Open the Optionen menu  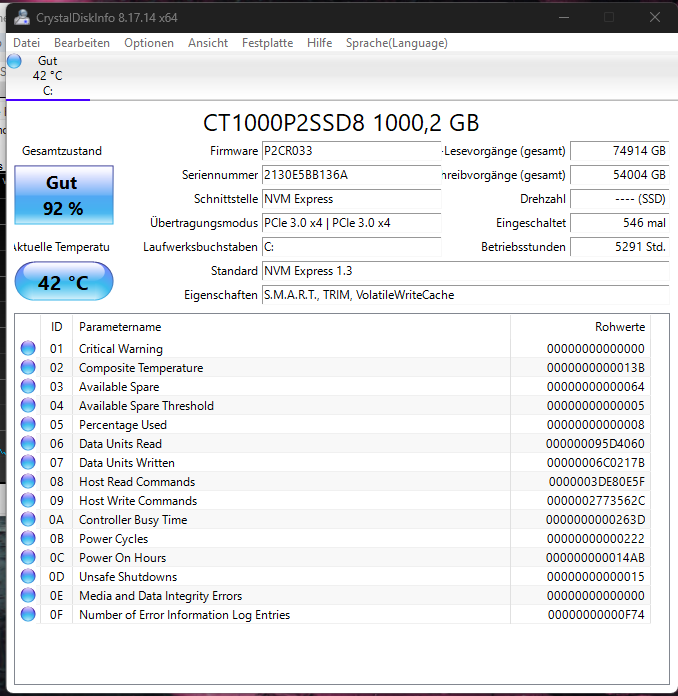pos(149,43)
